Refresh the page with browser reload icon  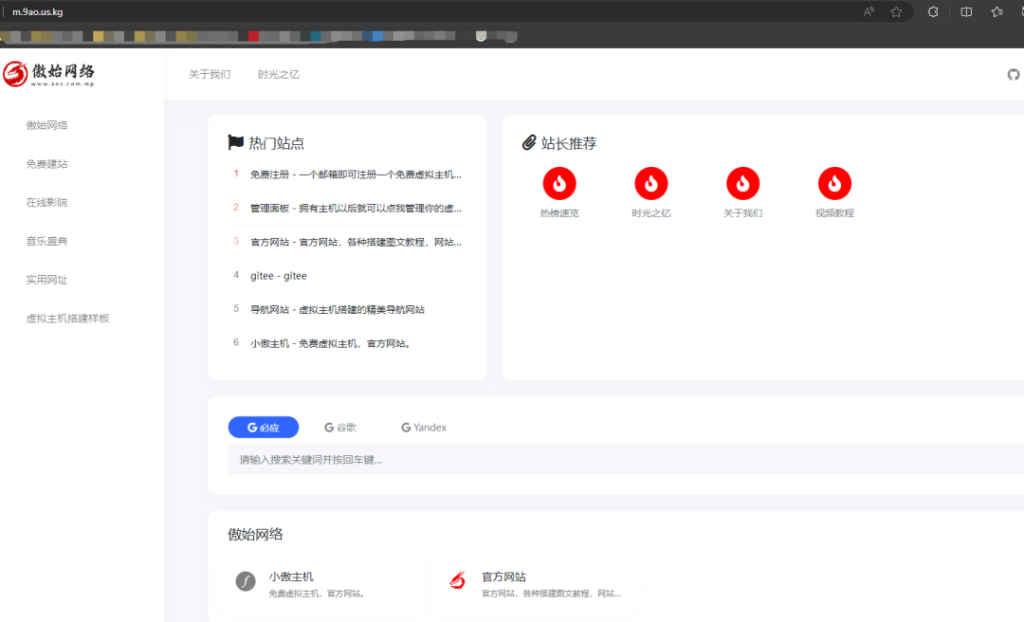[932, 12]
